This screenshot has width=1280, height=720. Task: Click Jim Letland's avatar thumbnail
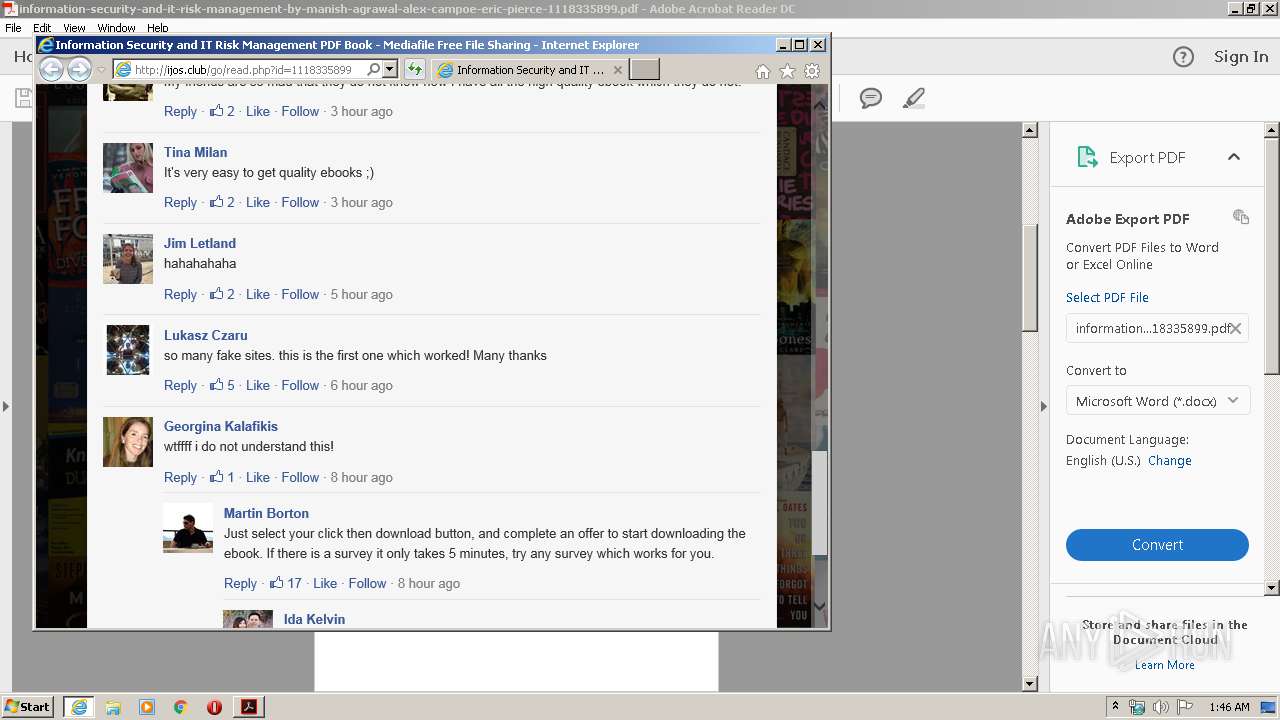point(128,259)
